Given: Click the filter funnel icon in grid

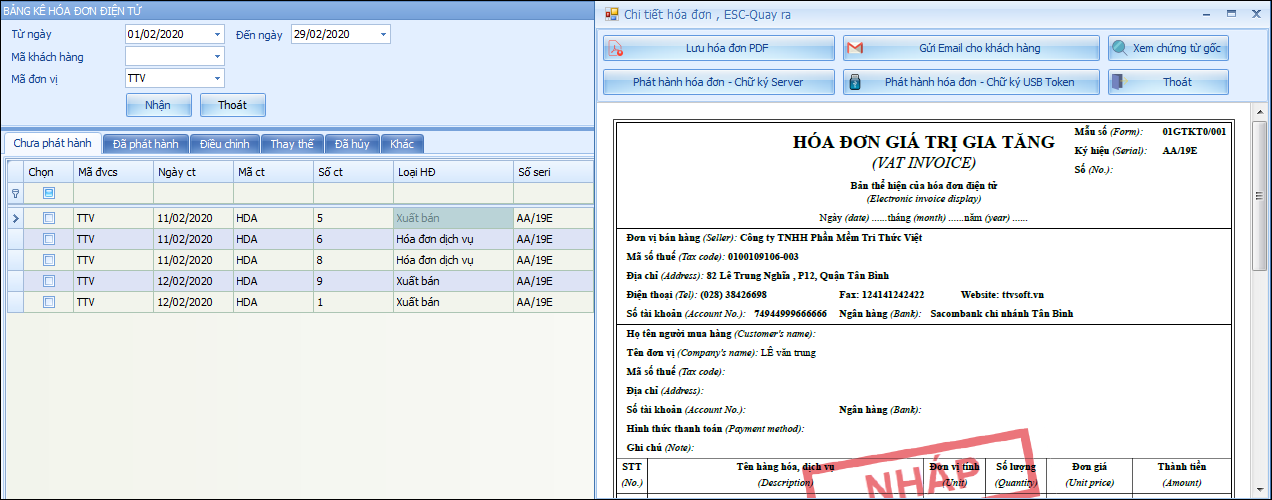Looking at the screenshot, I should [15, 193].
